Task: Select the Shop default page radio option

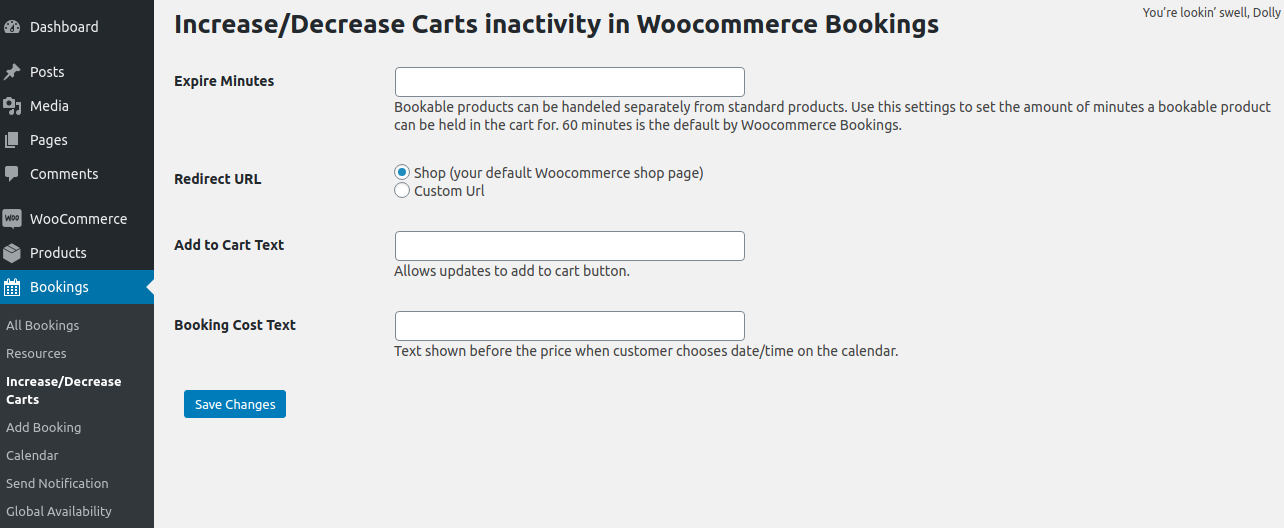Action: coord(402,173)
